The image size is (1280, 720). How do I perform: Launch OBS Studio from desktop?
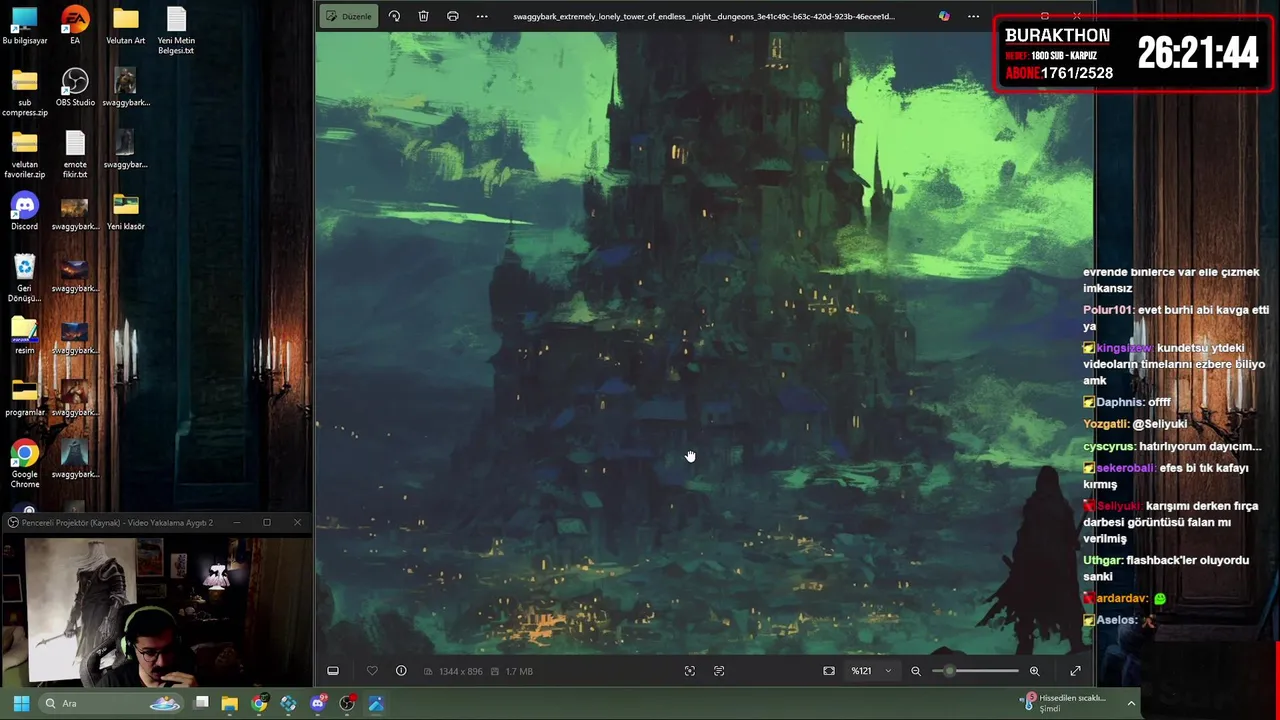pyautogui.click(x=75, y=88)
